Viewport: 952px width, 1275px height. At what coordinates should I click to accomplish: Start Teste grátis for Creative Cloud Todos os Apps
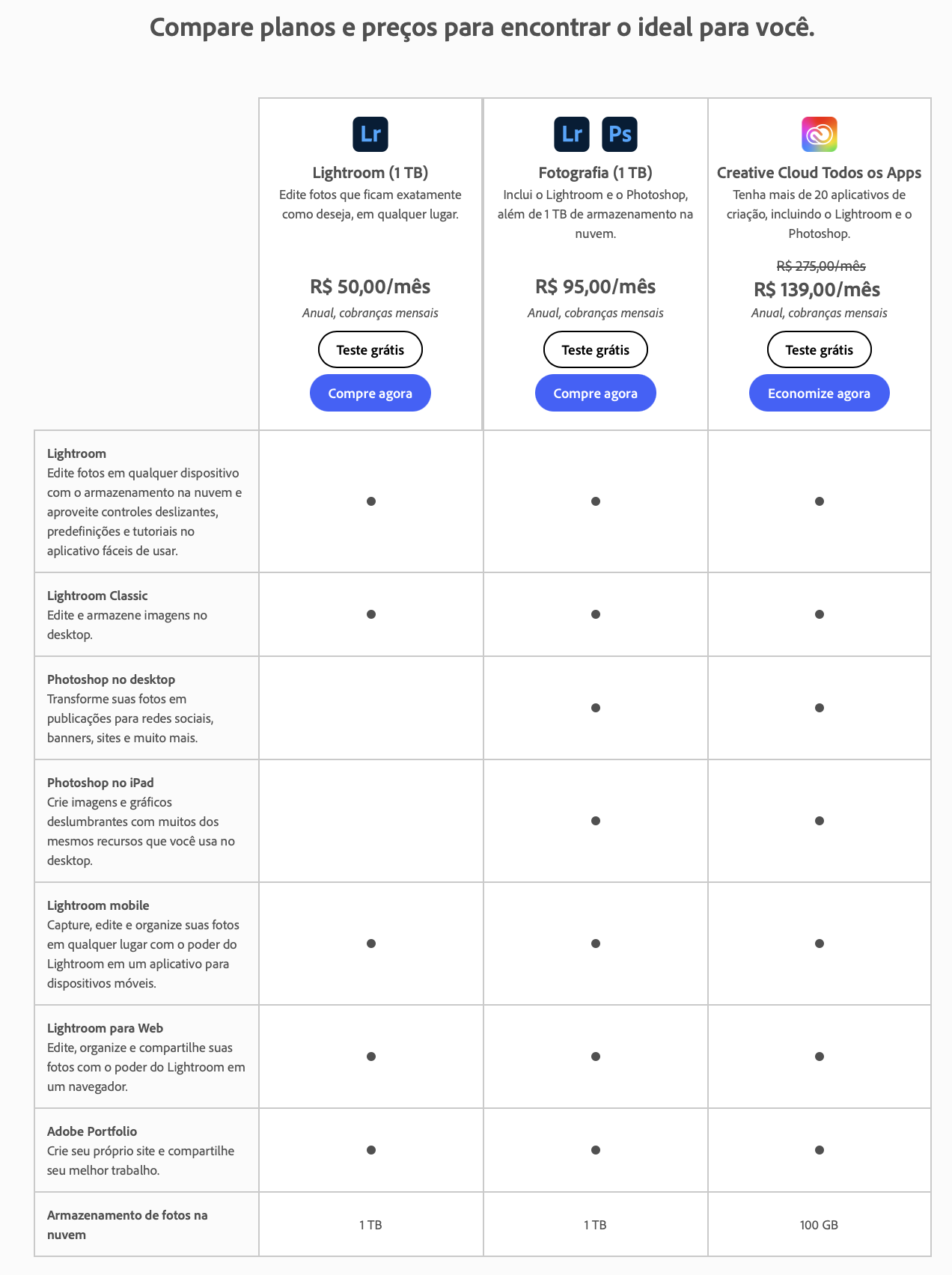tap(820, 349)
